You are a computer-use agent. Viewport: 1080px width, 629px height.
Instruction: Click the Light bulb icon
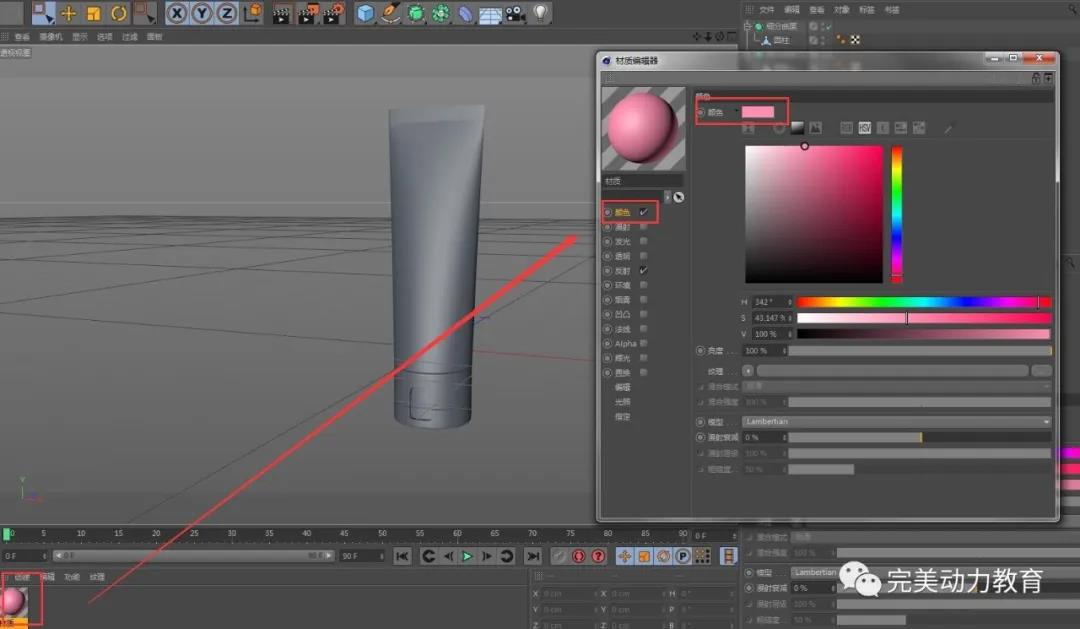coord(541,13)
